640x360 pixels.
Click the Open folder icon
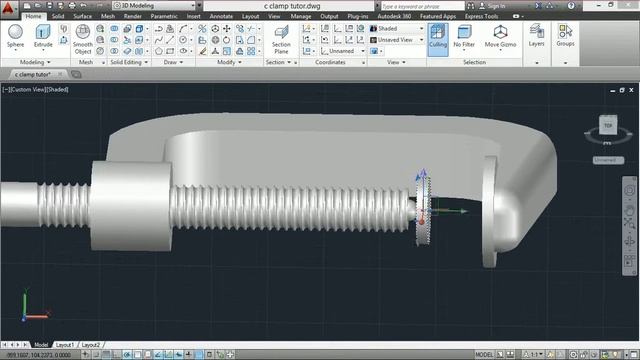[38, 6]
